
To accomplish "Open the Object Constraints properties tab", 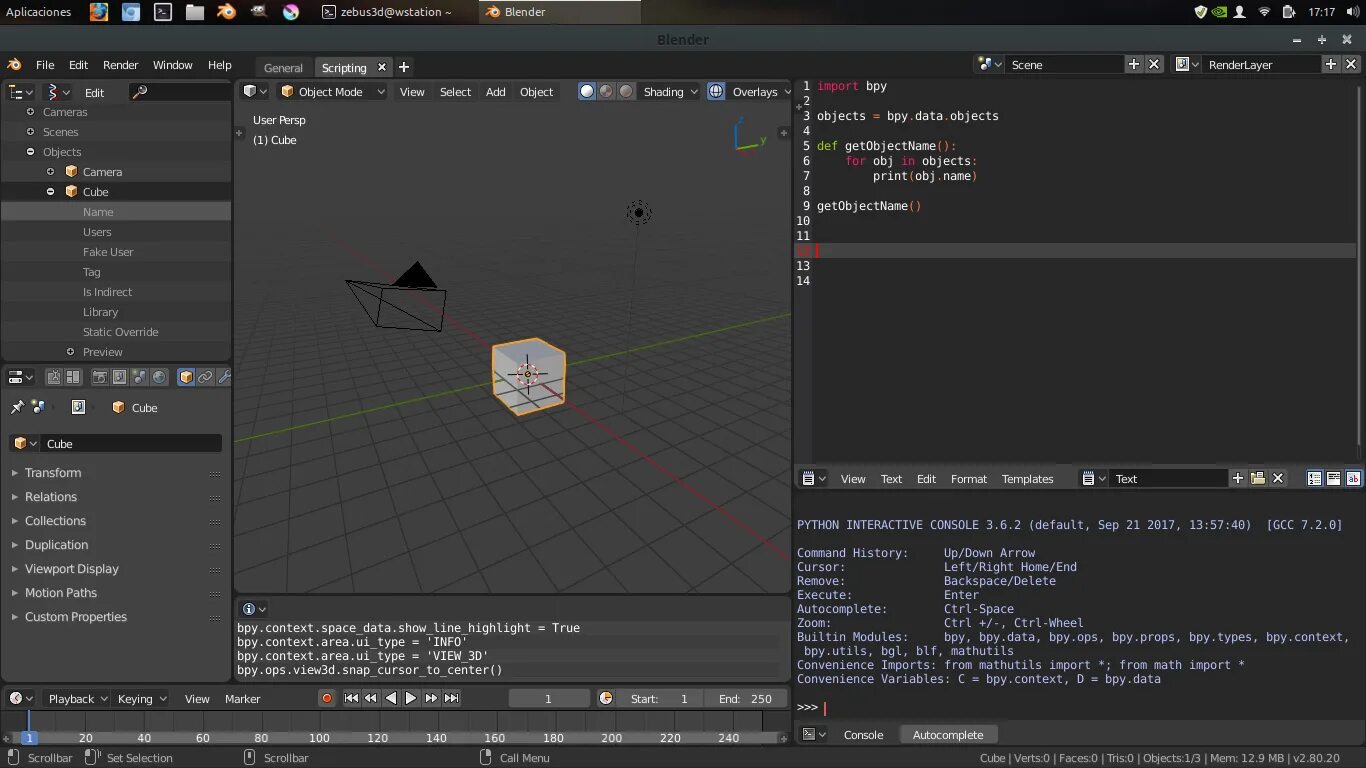I will click(205, 377).
